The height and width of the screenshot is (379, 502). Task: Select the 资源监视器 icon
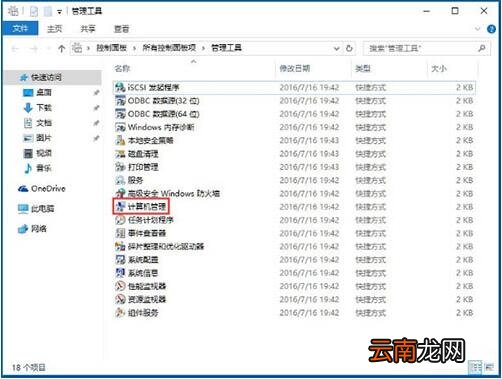pos(120,299)
